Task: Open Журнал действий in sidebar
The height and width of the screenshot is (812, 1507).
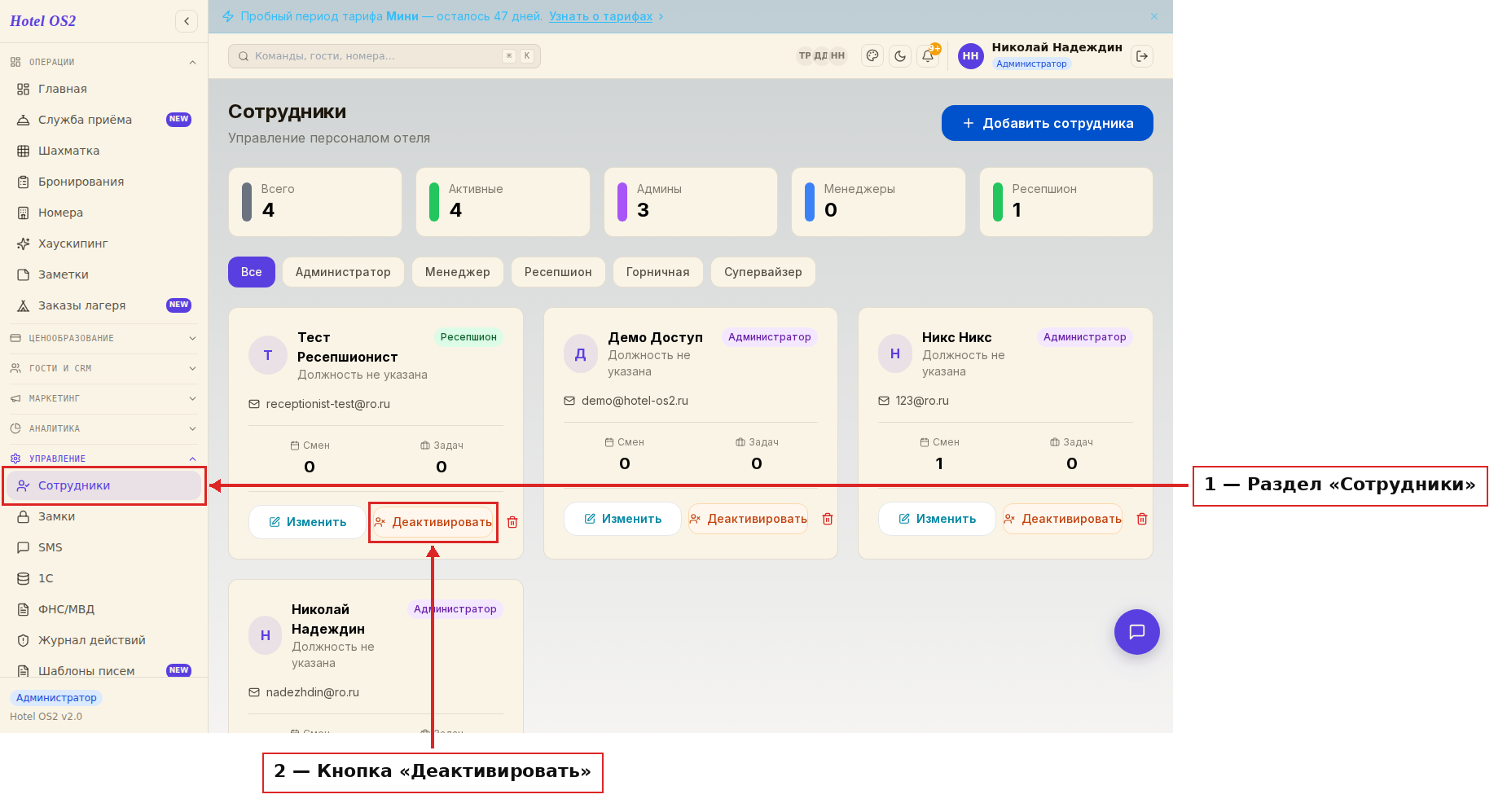Action: click(103, 640)
